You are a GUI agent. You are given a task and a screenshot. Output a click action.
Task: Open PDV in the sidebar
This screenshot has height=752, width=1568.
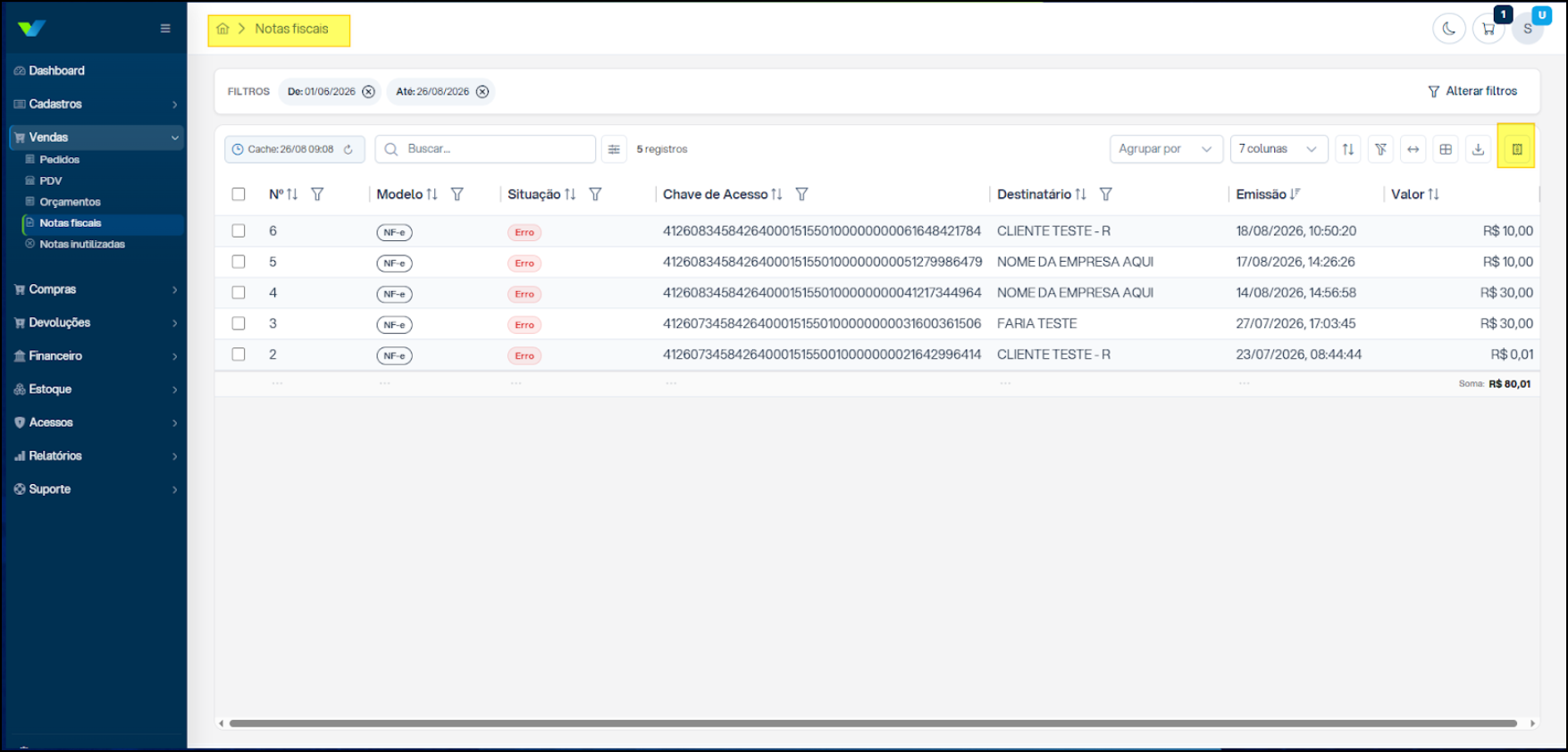coord(51,180)
